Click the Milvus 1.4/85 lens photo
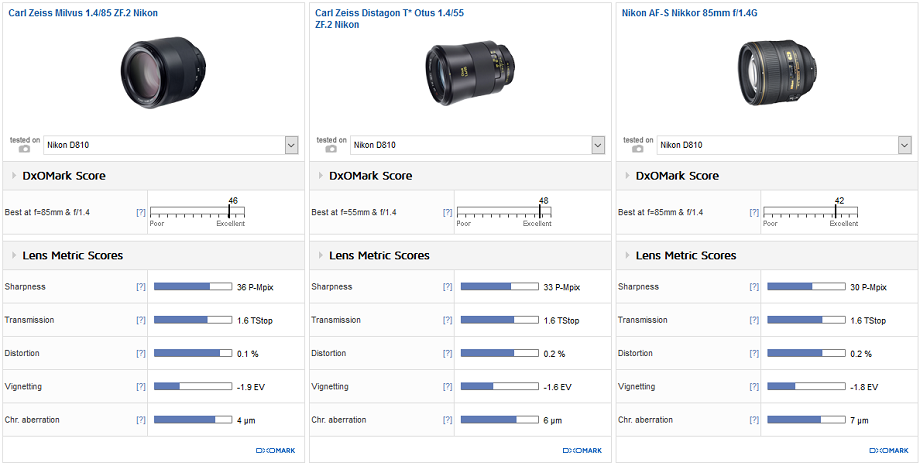 click(x=163, y=72)
